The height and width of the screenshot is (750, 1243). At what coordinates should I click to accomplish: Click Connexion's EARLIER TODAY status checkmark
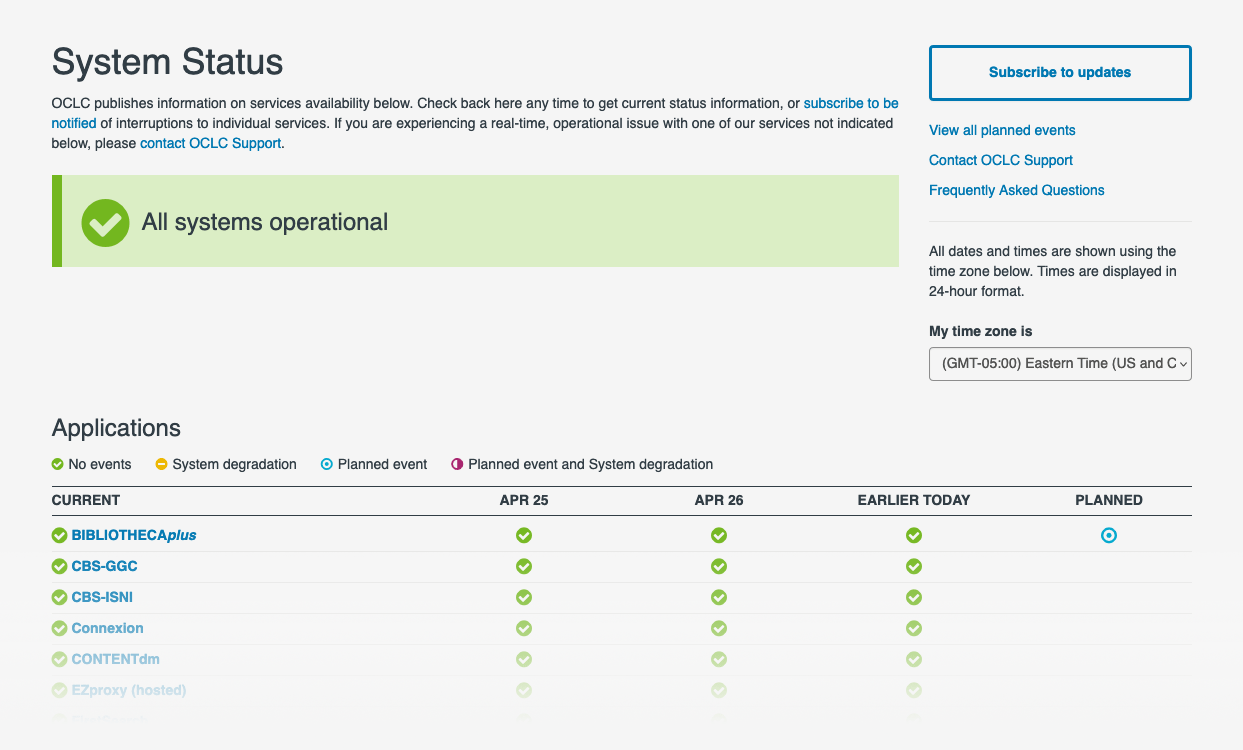[x=913, y=628]
